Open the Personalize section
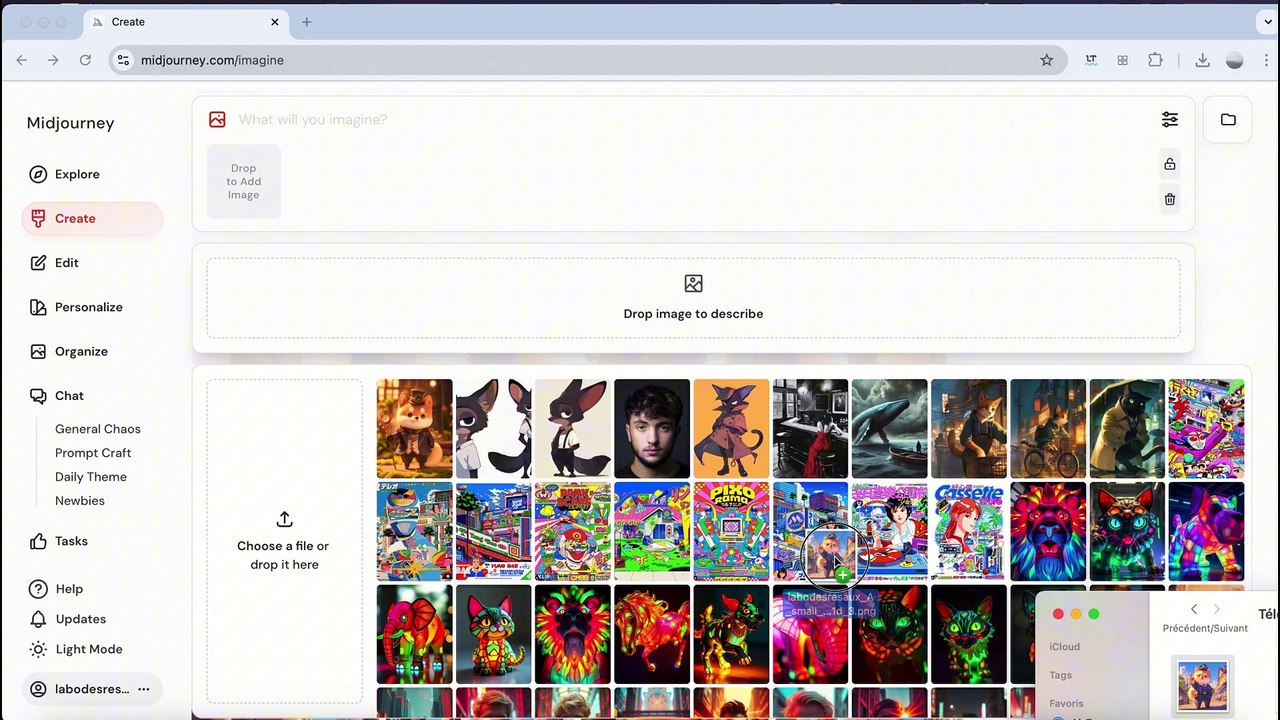The width and height of the screenshot is (1280, 720). [89, 307]
